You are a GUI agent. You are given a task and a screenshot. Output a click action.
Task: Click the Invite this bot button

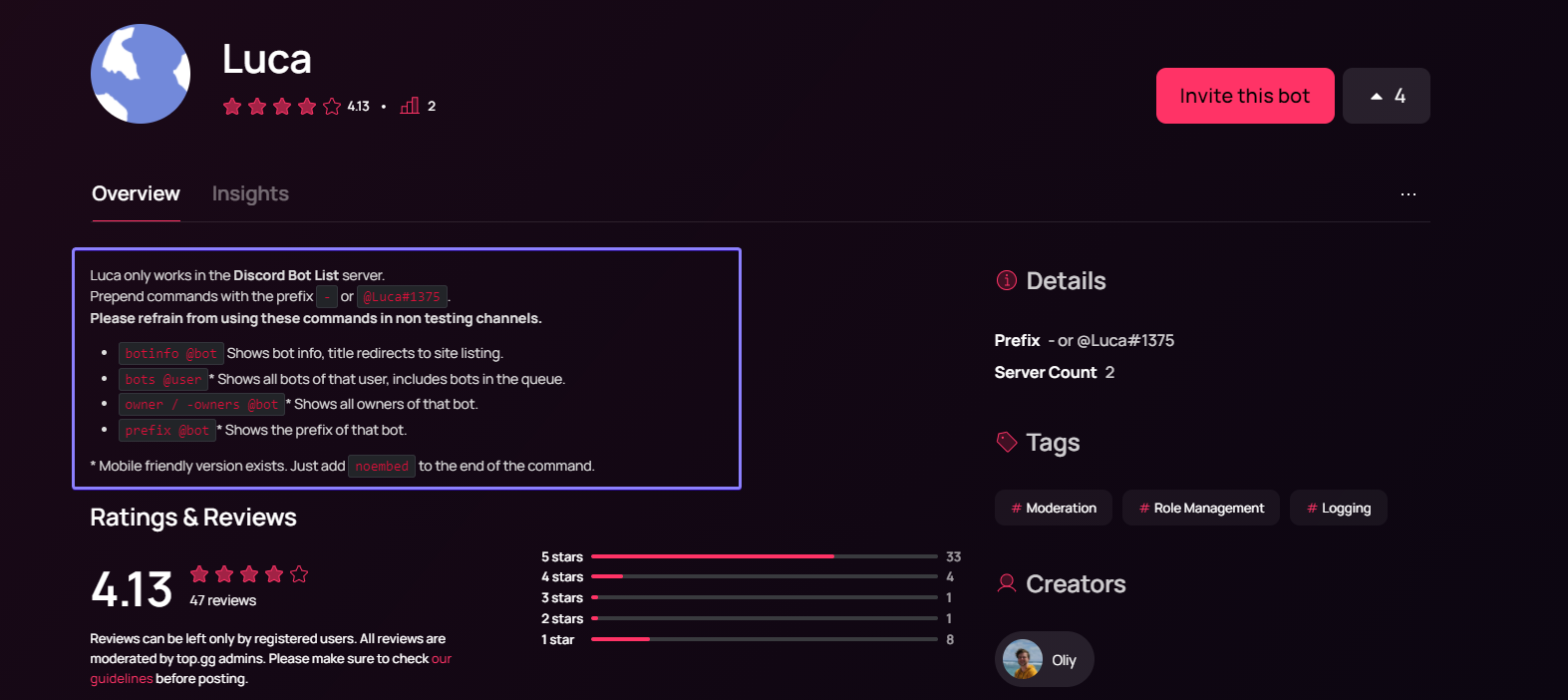tap(1245, 96)
